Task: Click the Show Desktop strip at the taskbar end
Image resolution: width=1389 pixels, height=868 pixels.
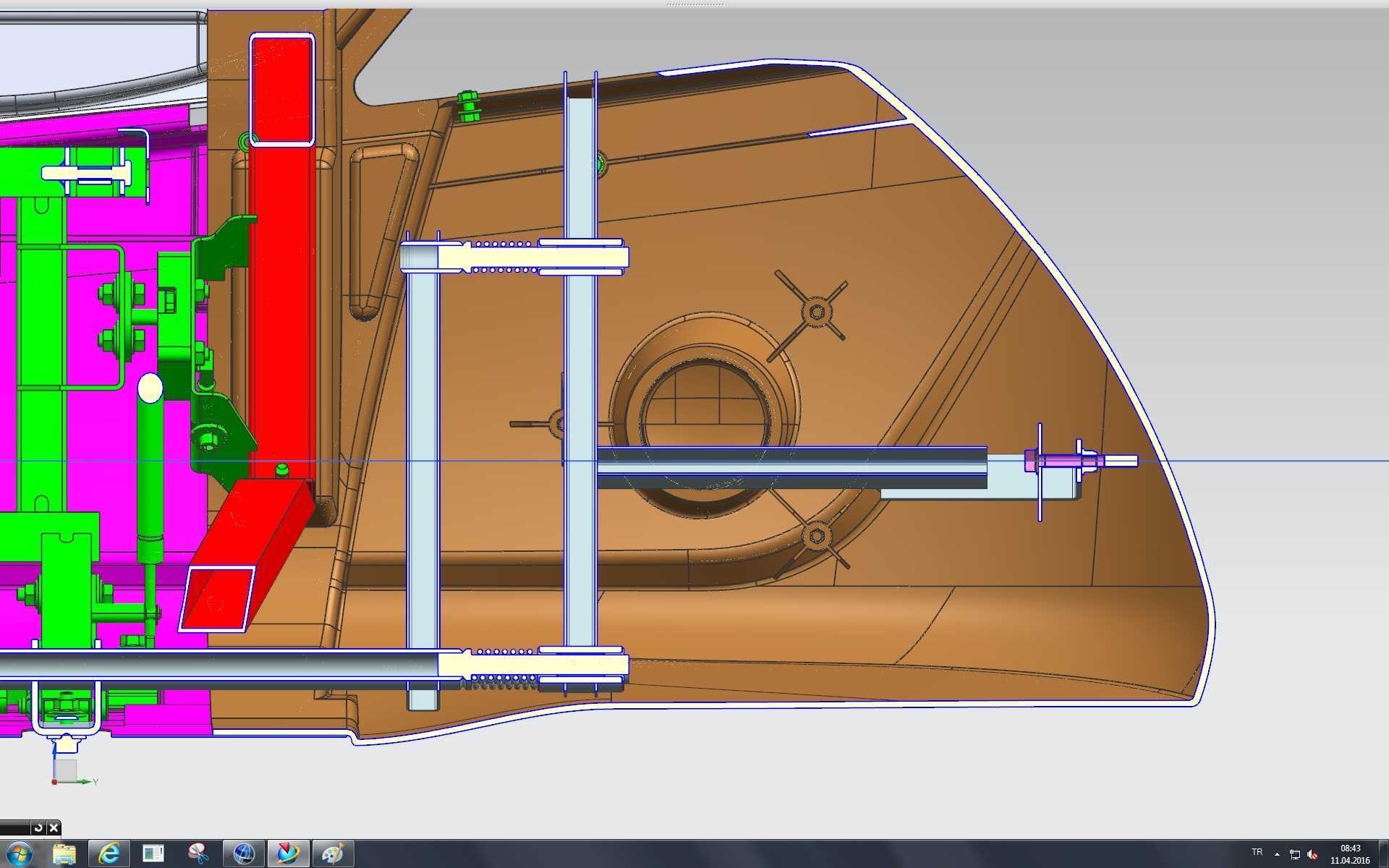Action: (1383, 854)
